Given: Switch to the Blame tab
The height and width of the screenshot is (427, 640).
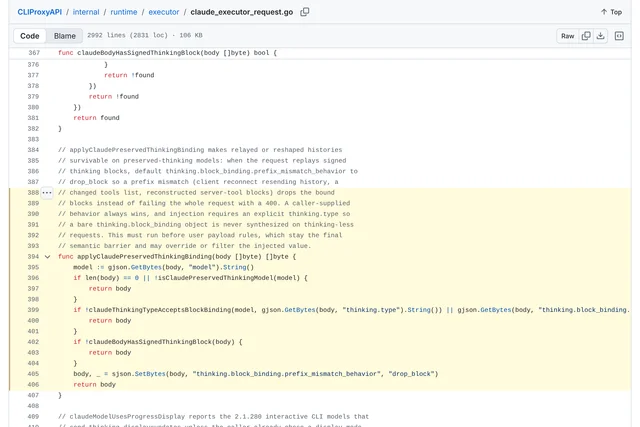Looking at the screenshot, I should [x=64, y=36].
